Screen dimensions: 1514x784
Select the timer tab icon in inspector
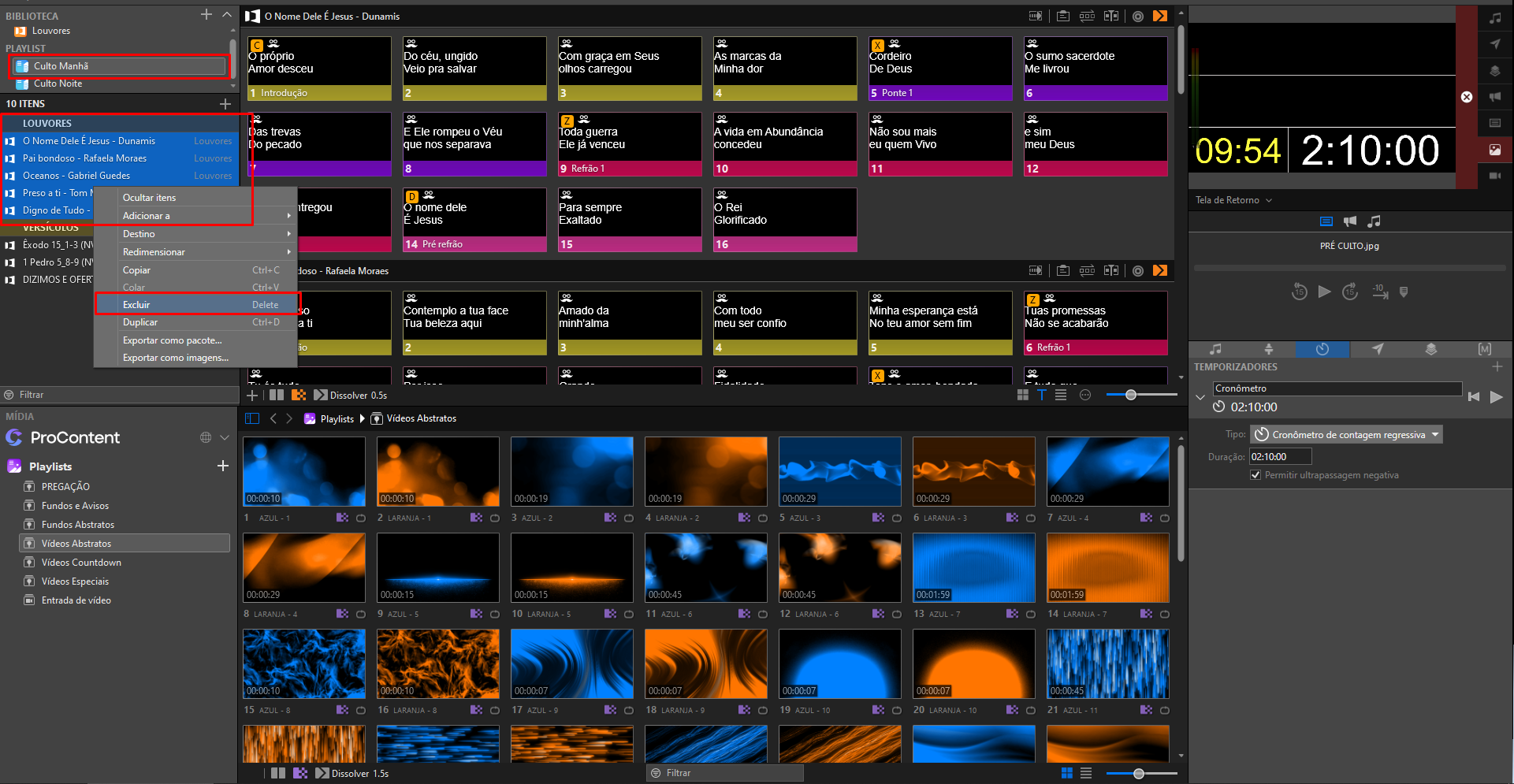coord(1322,349)
